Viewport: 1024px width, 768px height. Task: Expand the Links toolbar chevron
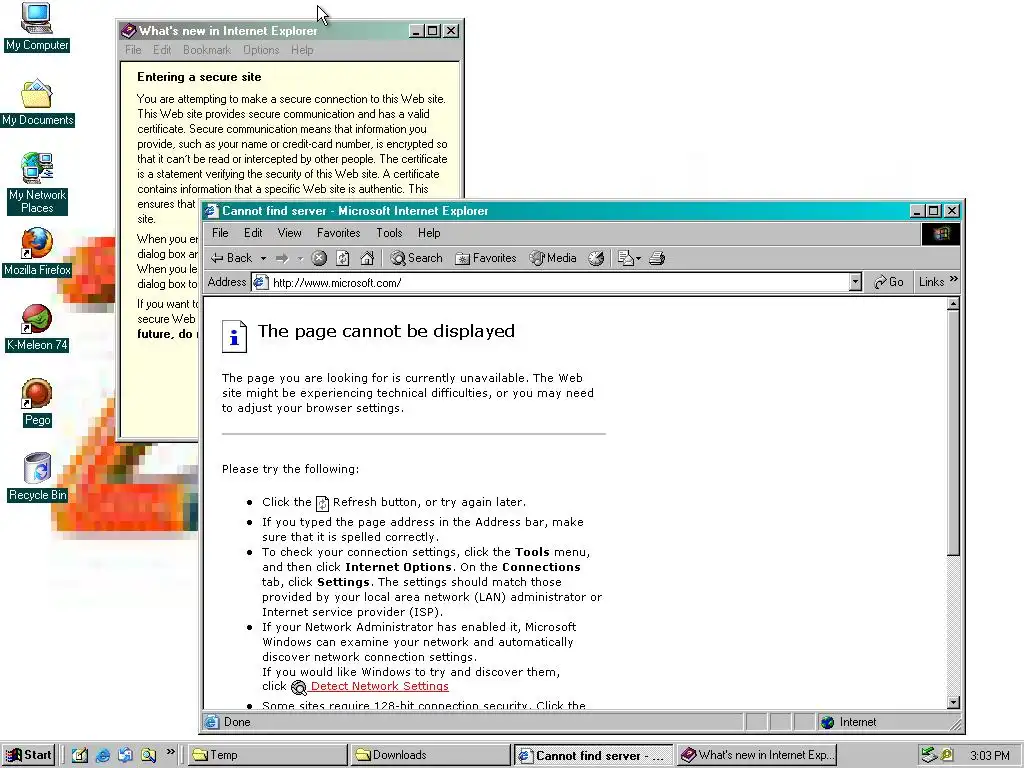pyautogui.click(x=953, y=280)
